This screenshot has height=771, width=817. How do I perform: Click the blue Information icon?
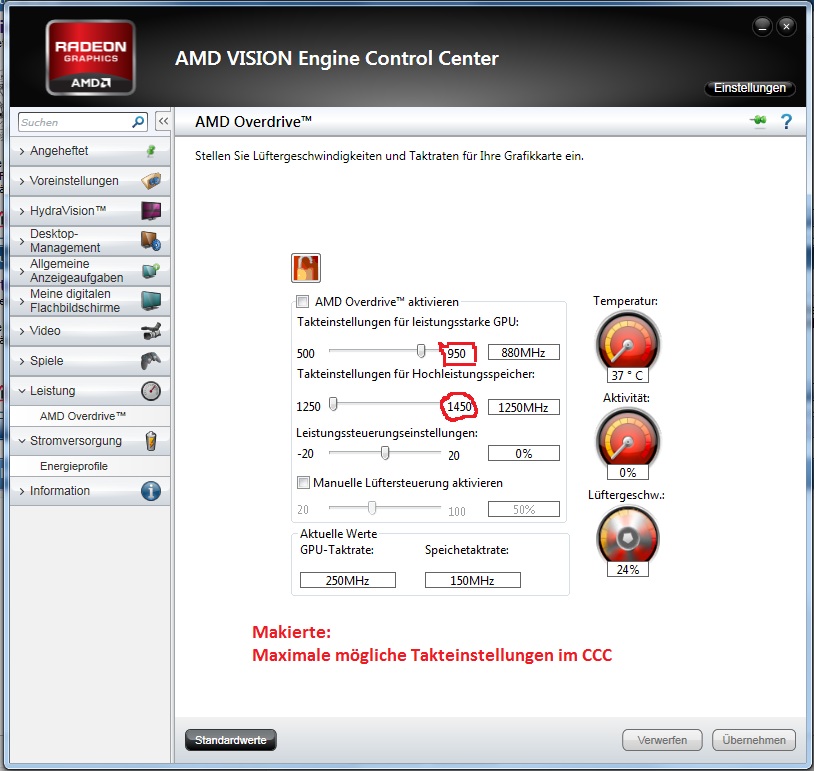click(x=151, y=491)
